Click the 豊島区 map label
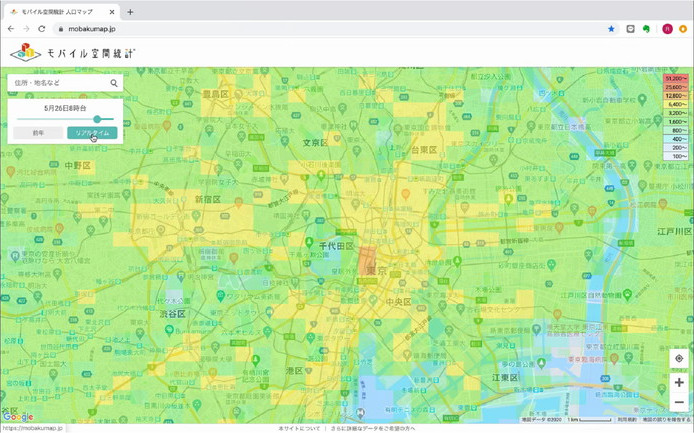 216,94
